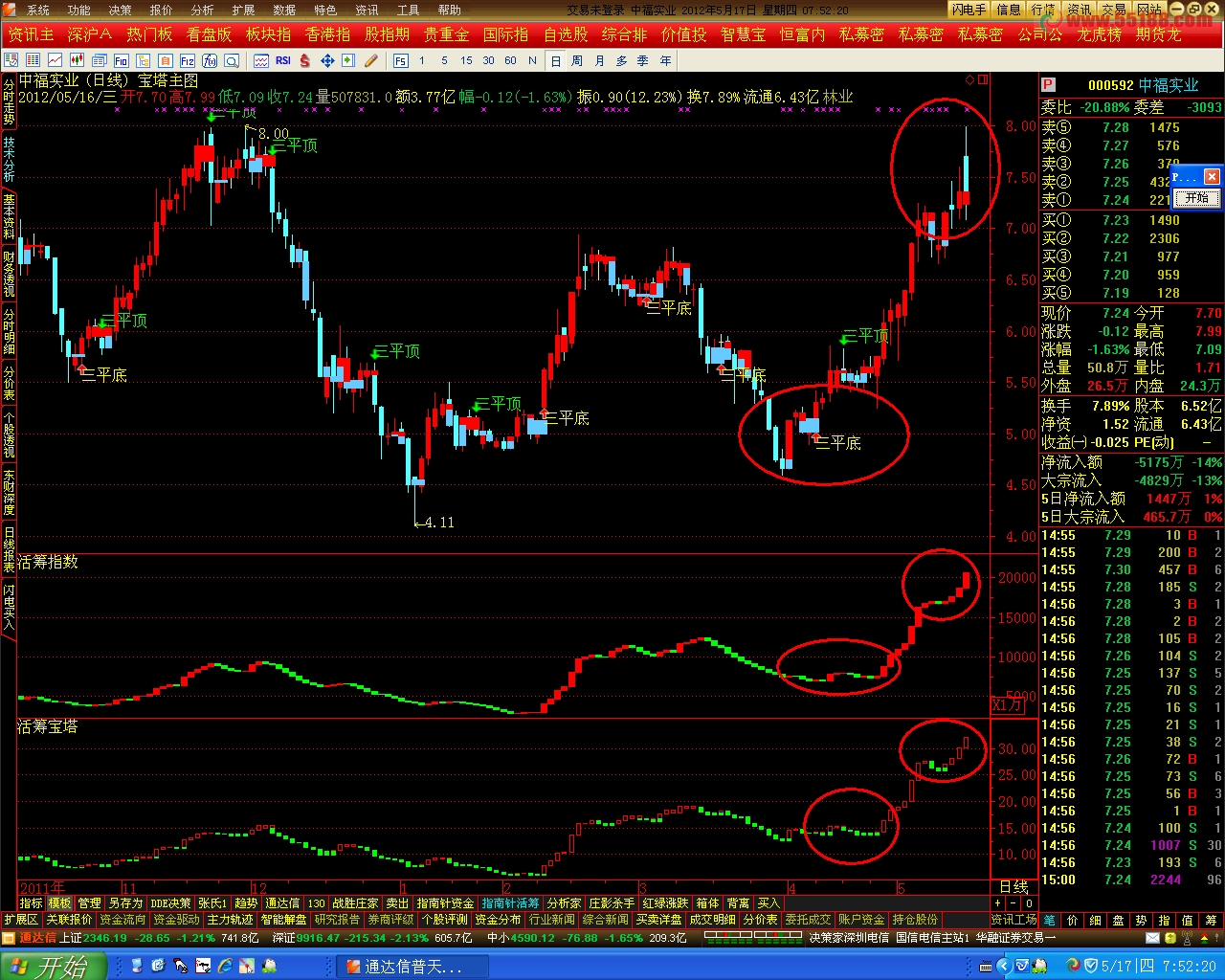This screenshot has width=1225, height=980.
Task: Click the candlestick chart toolbar icon
Action: click(x=77, y=60)
